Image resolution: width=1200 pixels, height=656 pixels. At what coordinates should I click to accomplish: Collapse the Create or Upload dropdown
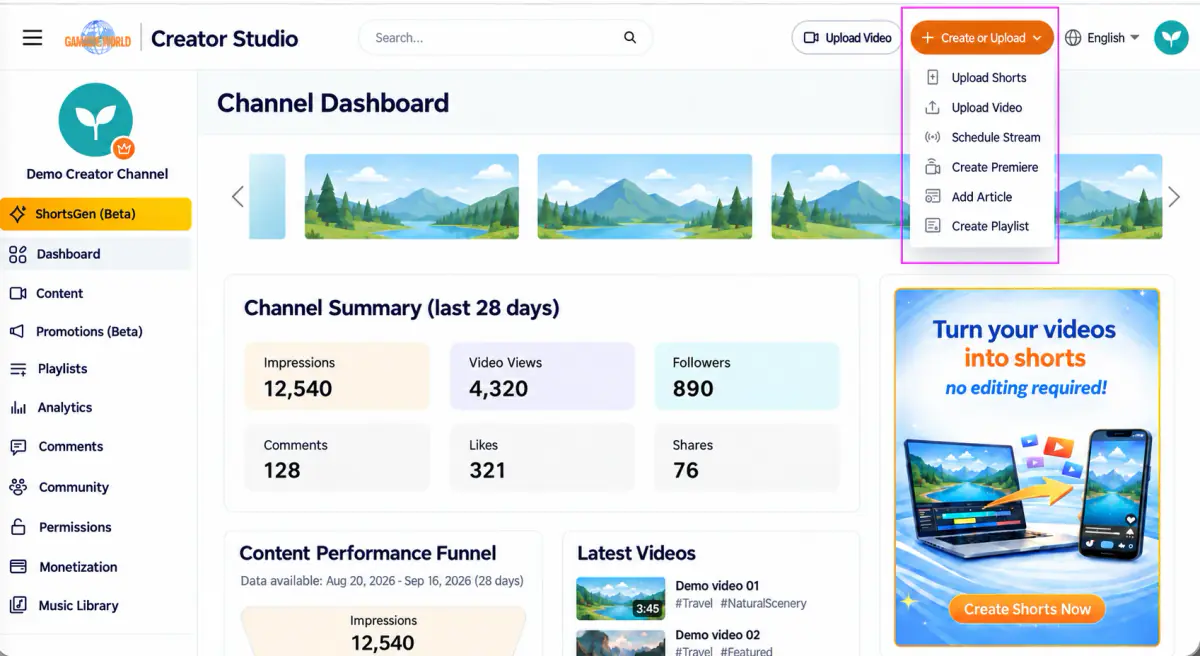(x=982, y=38)
